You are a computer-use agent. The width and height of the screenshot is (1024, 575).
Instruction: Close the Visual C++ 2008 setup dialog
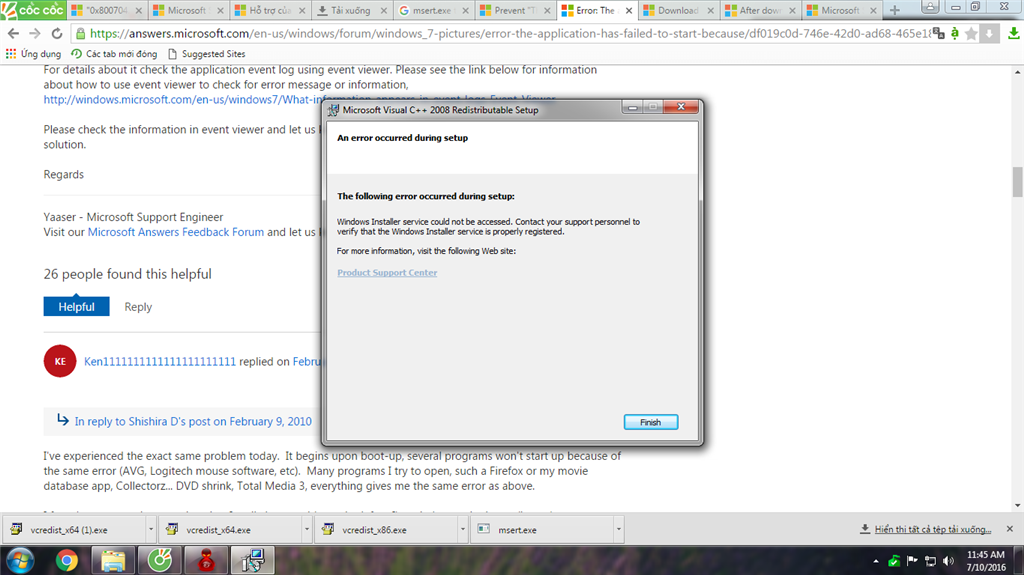pyautogui.click(x=681, y=107)
